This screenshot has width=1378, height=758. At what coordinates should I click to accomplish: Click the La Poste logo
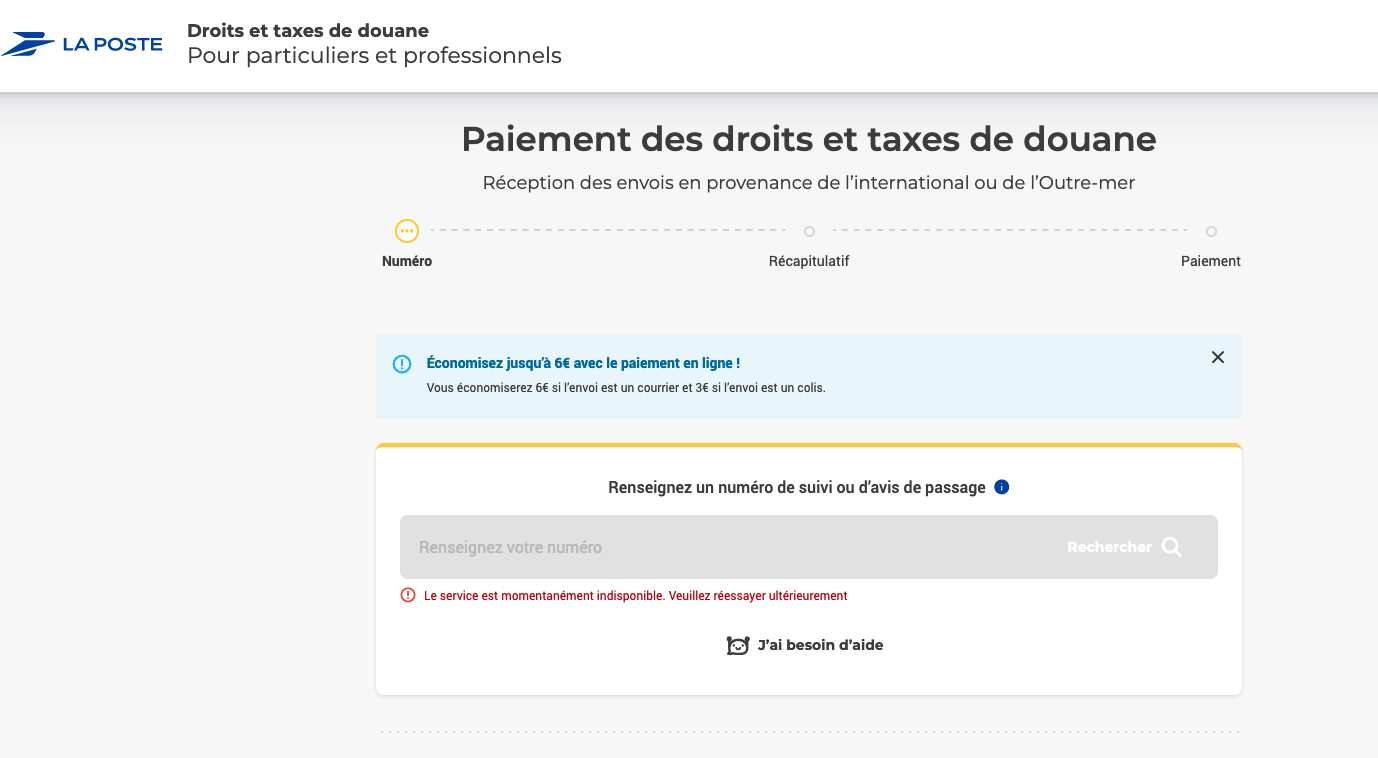(x=82, y=44)
